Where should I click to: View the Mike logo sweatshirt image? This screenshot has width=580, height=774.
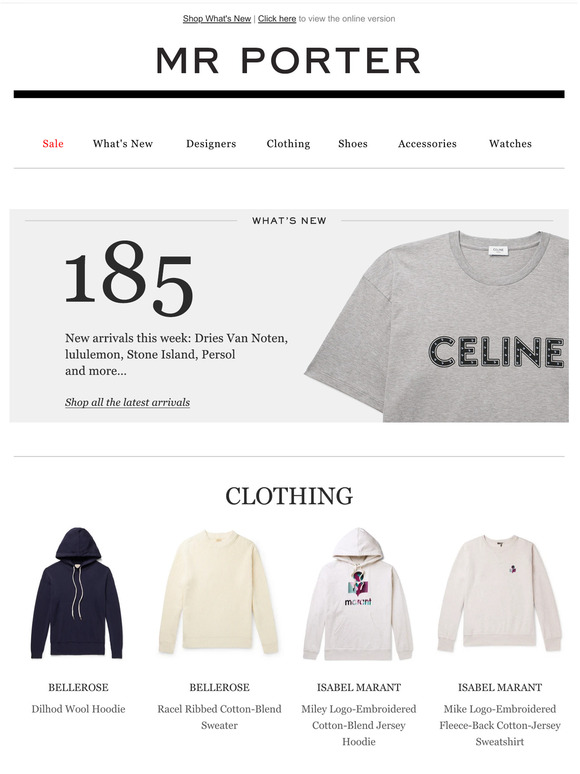coord(500,593)
